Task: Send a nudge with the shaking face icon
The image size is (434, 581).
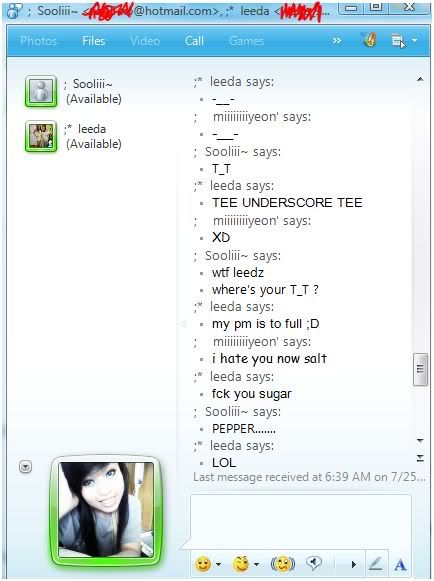Action: (283, 564)
